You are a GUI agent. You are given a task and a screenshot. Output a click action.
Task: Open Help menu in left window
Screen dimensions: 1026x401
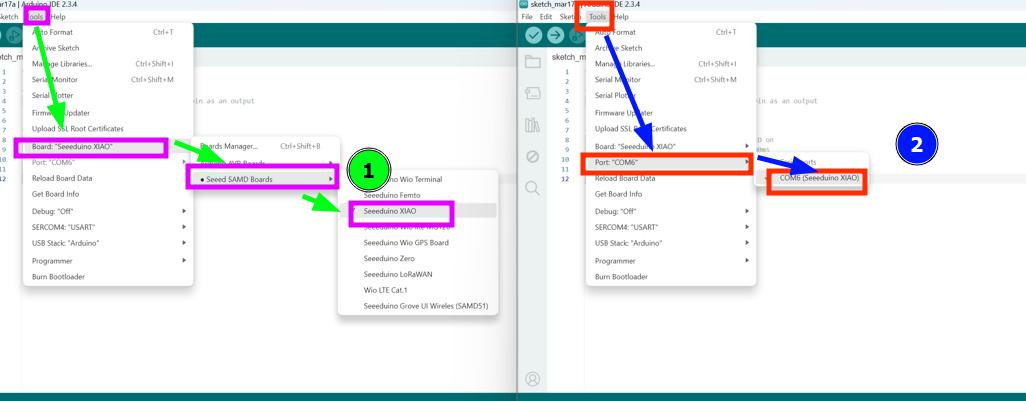pyautogui.click(x=58, y=17)
